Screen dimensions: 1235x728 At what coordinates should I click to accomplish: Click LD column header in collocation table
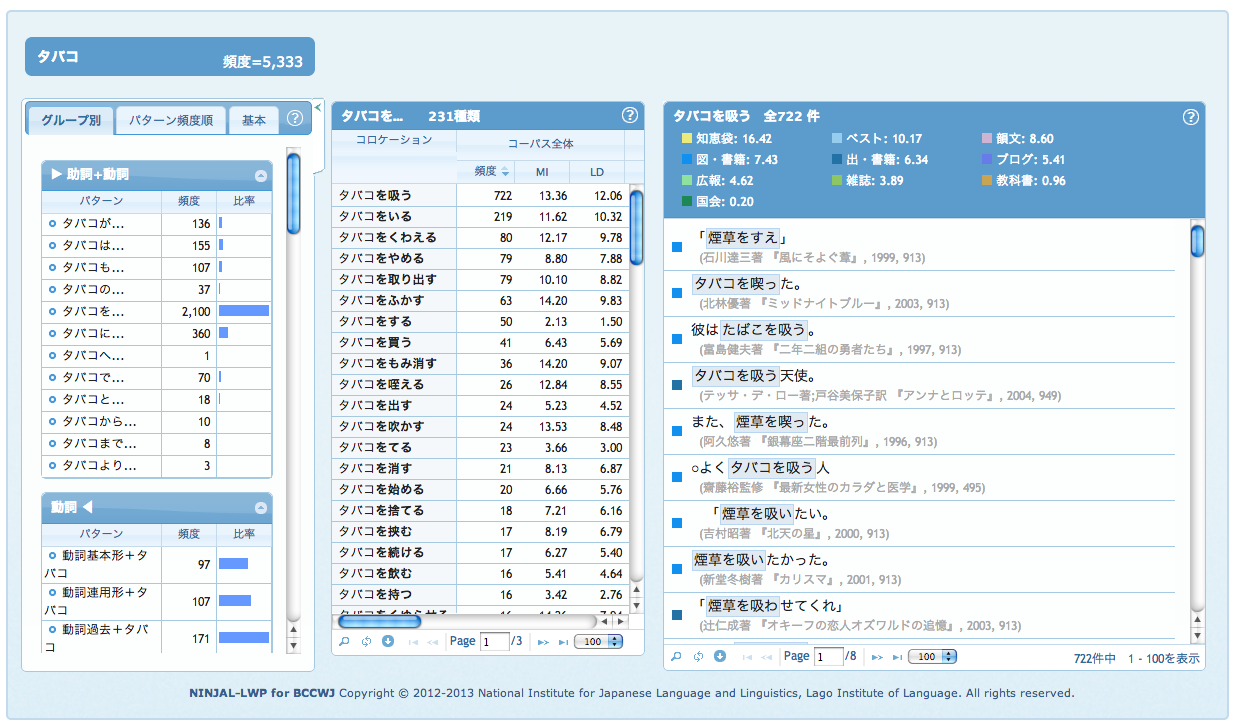tap(597, 172)
